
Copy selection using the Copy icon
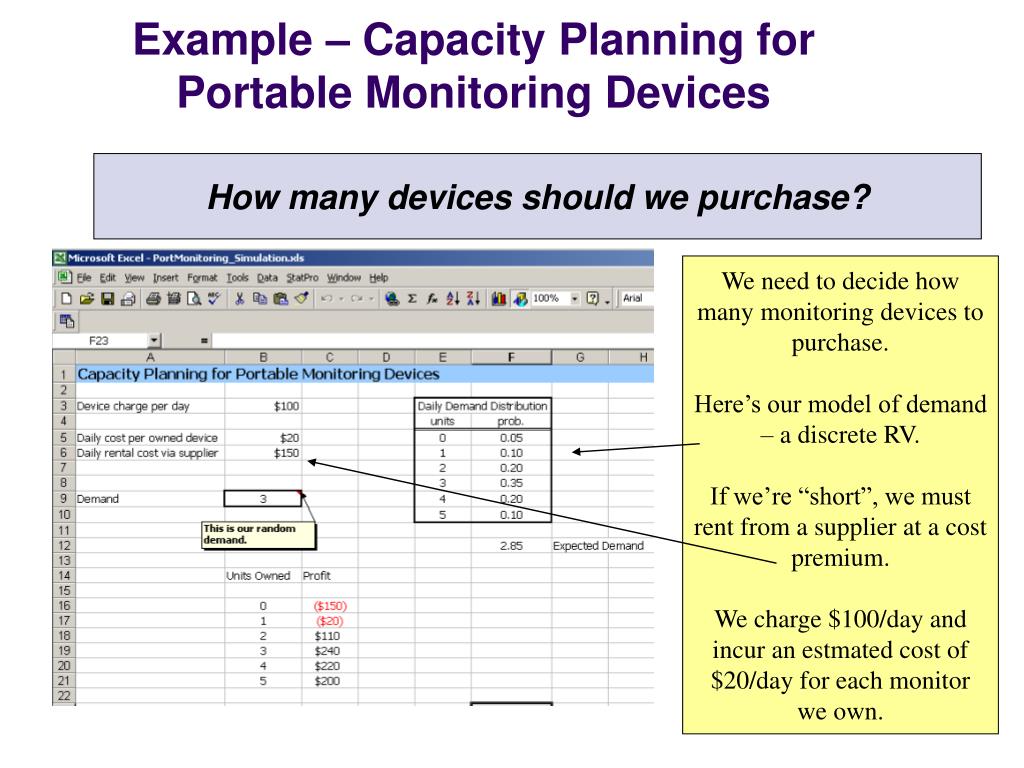[x=260, y=298]
